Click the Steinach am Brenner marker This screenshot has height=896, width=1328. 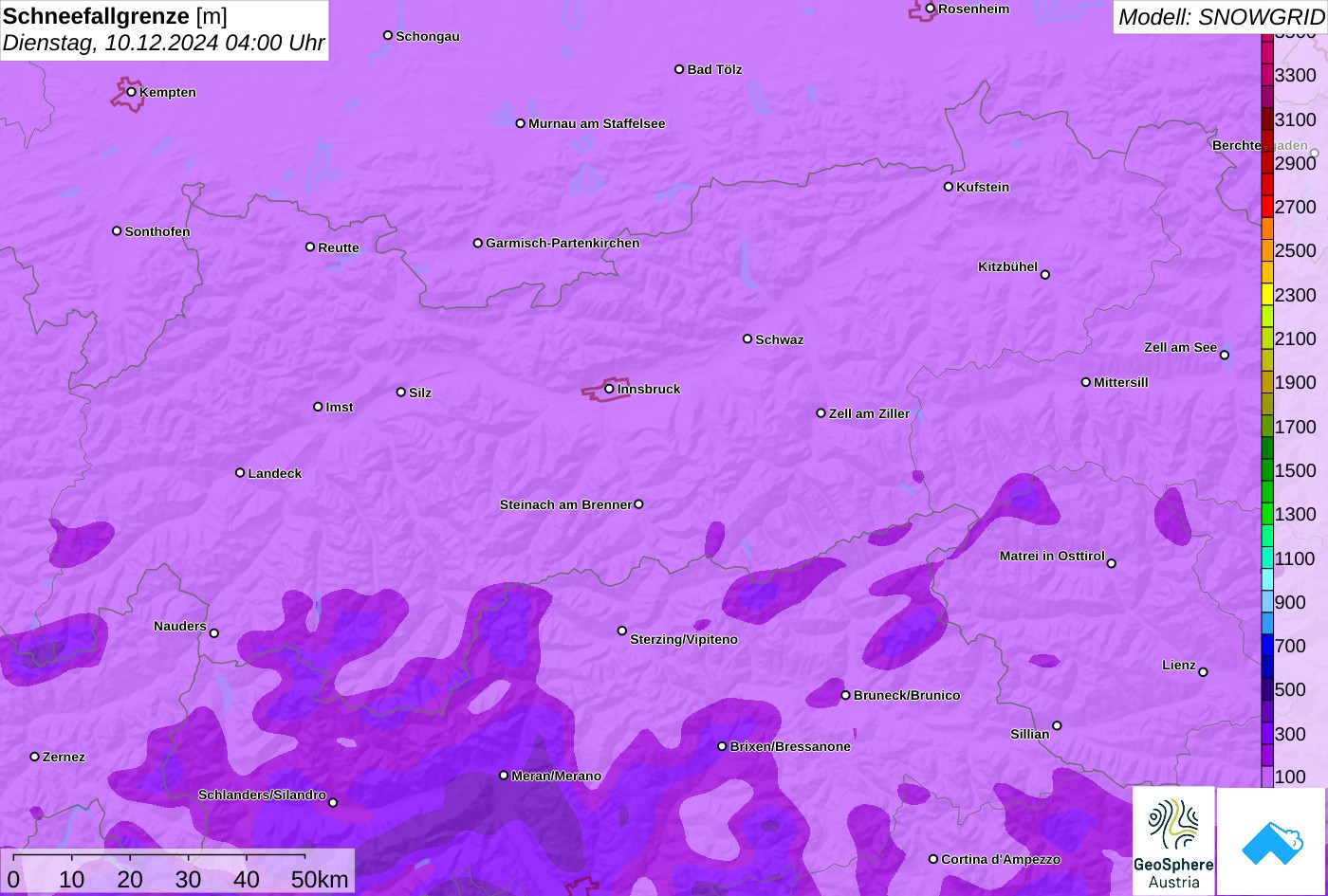click(x=638, y=504)
